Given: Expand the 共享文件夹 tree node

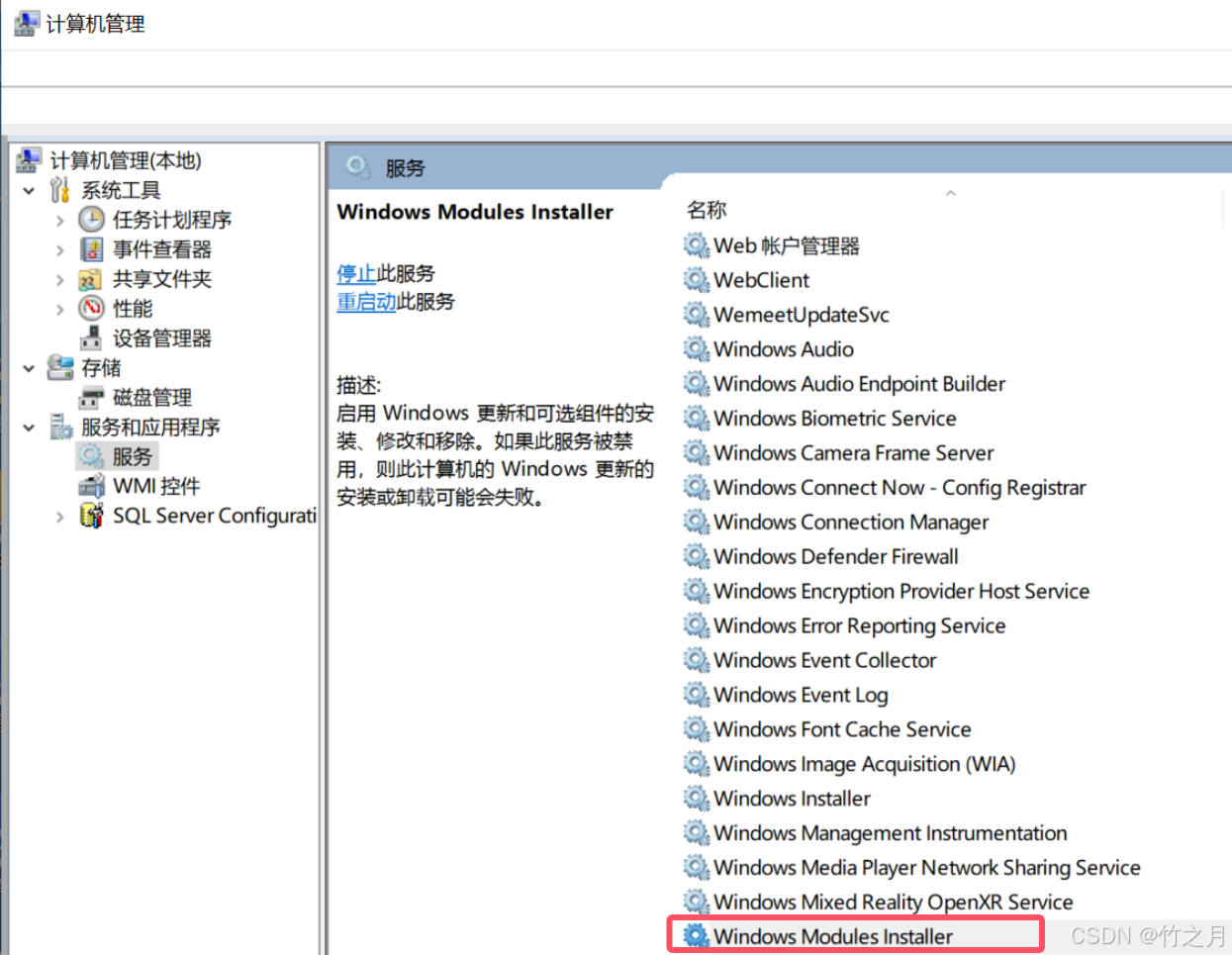Looking at the screenshot, I should click(x=59, y=279).
